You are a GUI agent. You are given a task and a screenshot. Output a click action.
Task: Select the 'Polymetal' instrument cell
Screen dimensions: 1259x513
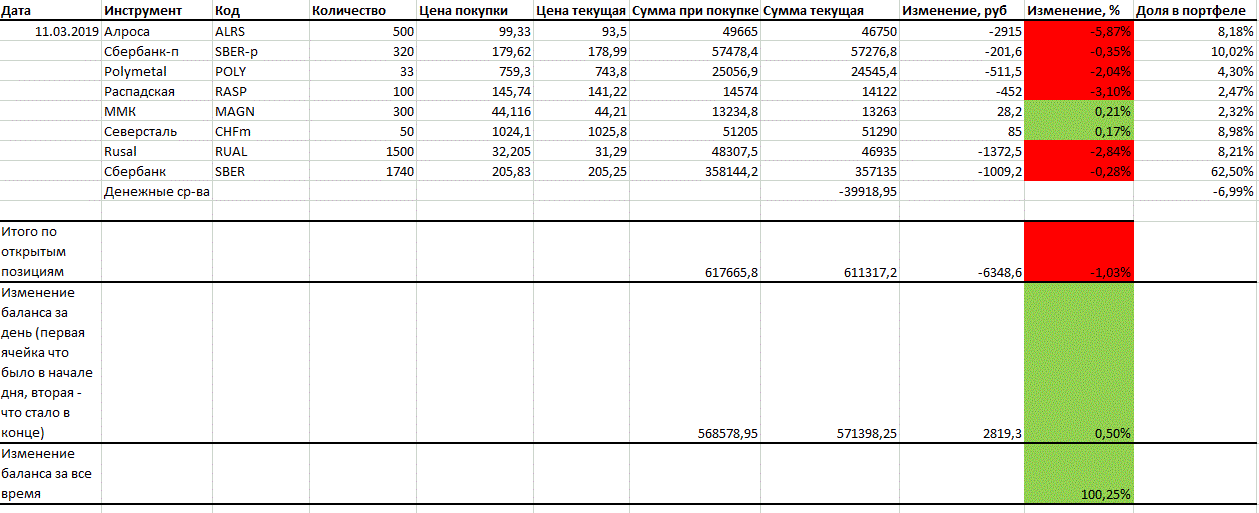click(157, 71)
